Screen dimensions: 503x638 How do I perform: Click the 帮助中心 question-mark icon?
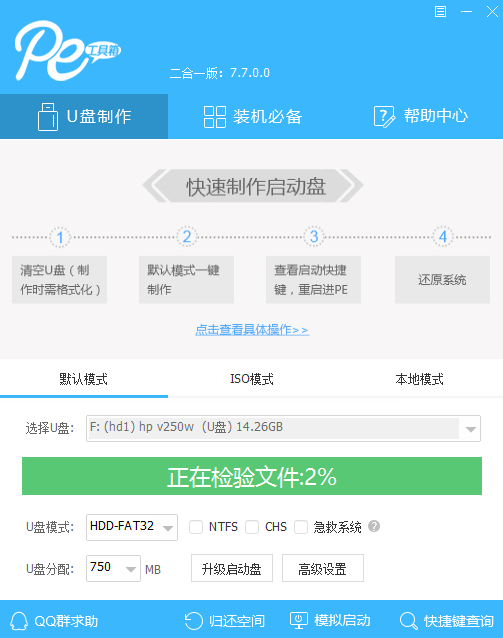coord(384,117)
